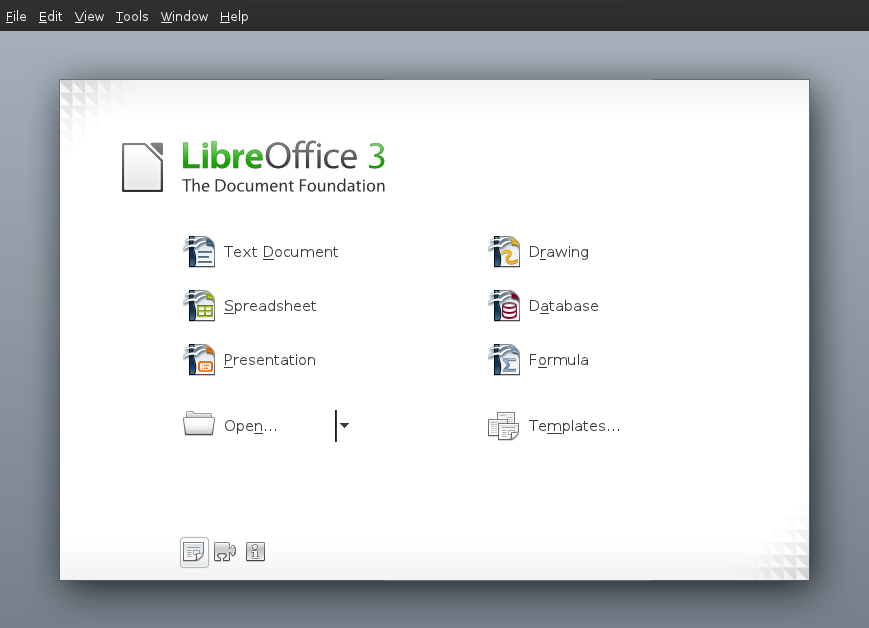Click the add new features document icon
869x628 pixels.
coord(194,552)
